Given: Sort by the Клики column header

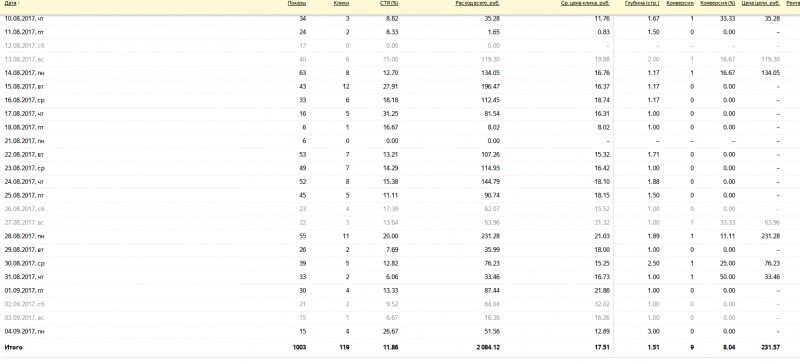Looking at the screenshot, I should [342, 3].
